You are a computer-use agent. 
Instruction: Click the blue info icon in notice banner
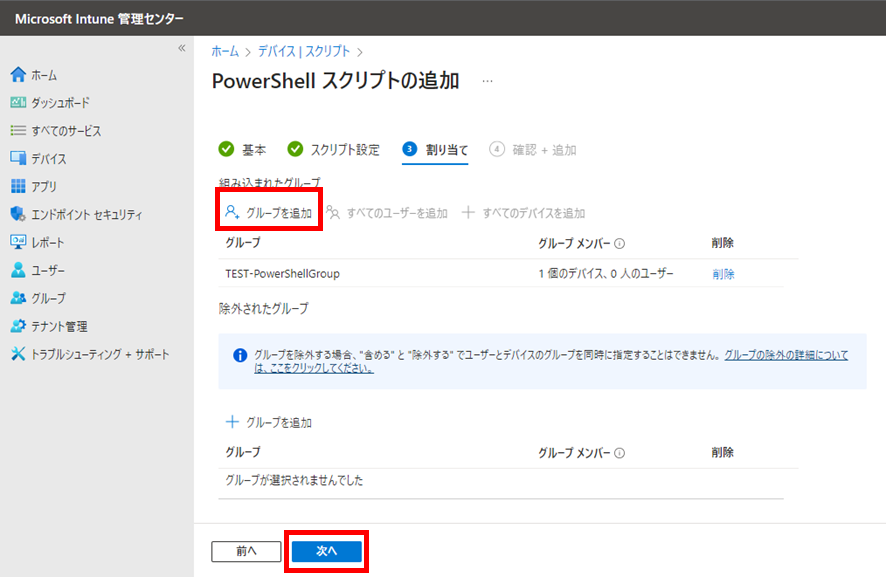(240, 355)
